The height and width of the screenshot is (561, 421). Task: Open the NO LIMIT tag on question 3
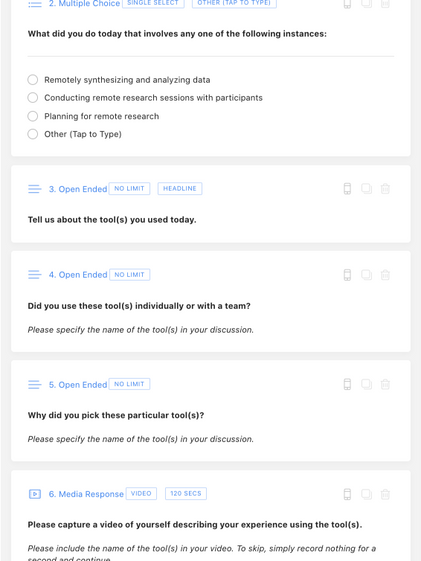point(129,189)
